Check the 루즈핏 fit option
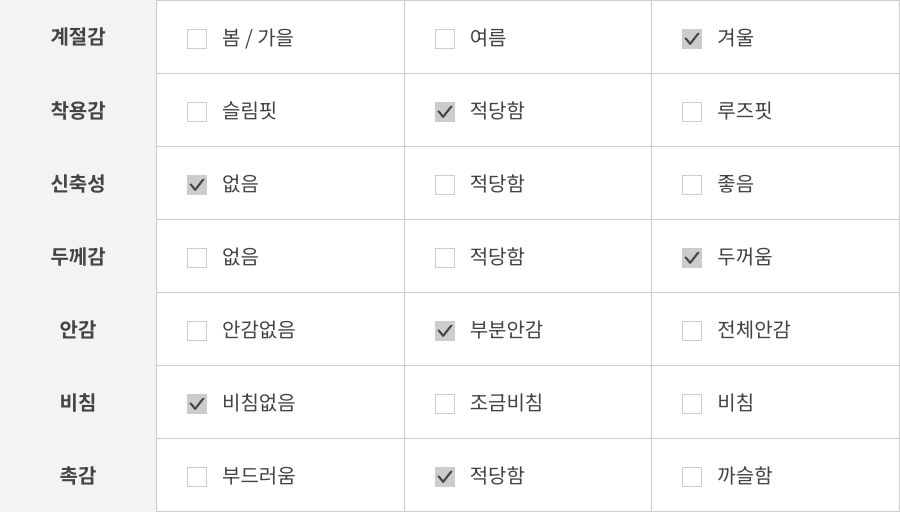The image size is (900, 512). click(x=692, y=112)
